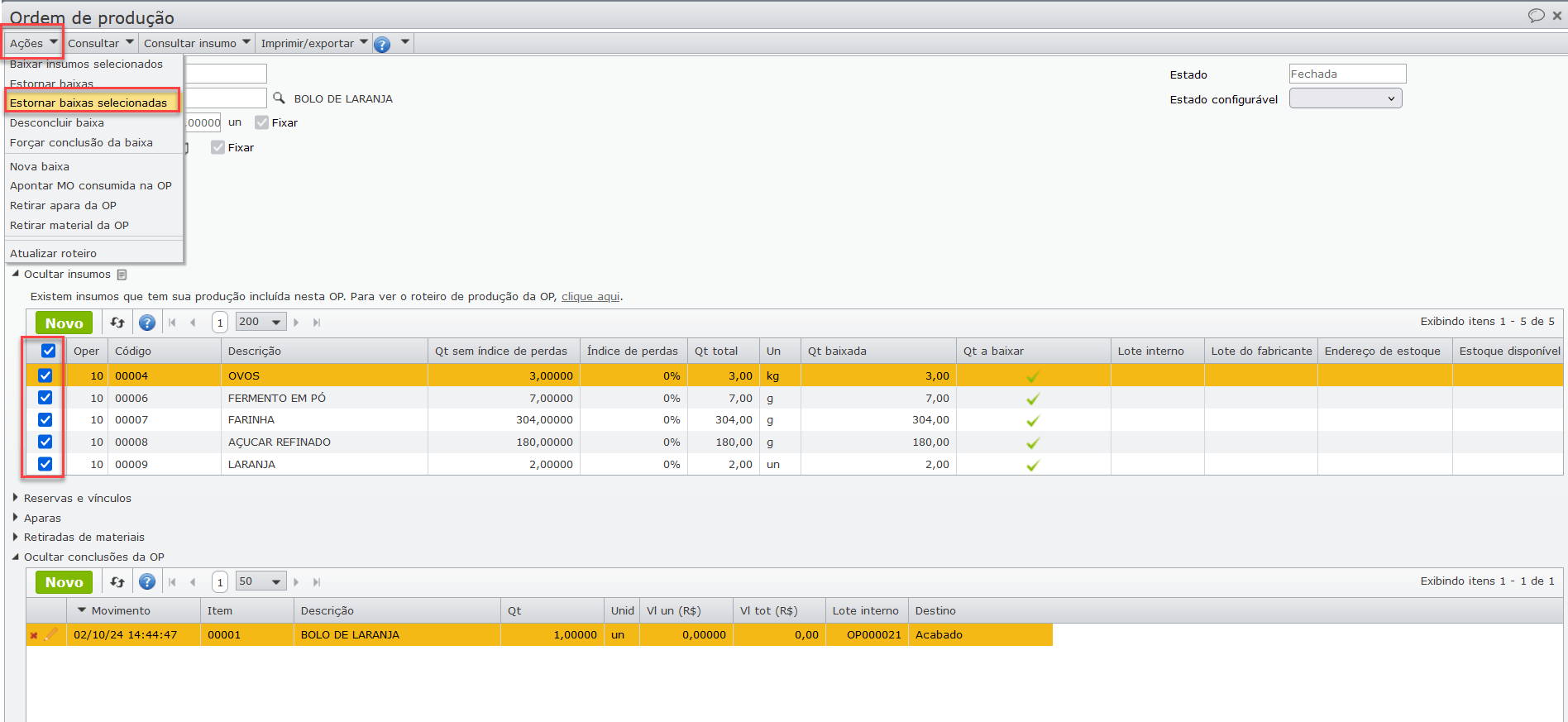This screenshot has width=1568, height=722.
Task: Click the green check mark in LARANJA row
Action: click(x=1033, y=466)
